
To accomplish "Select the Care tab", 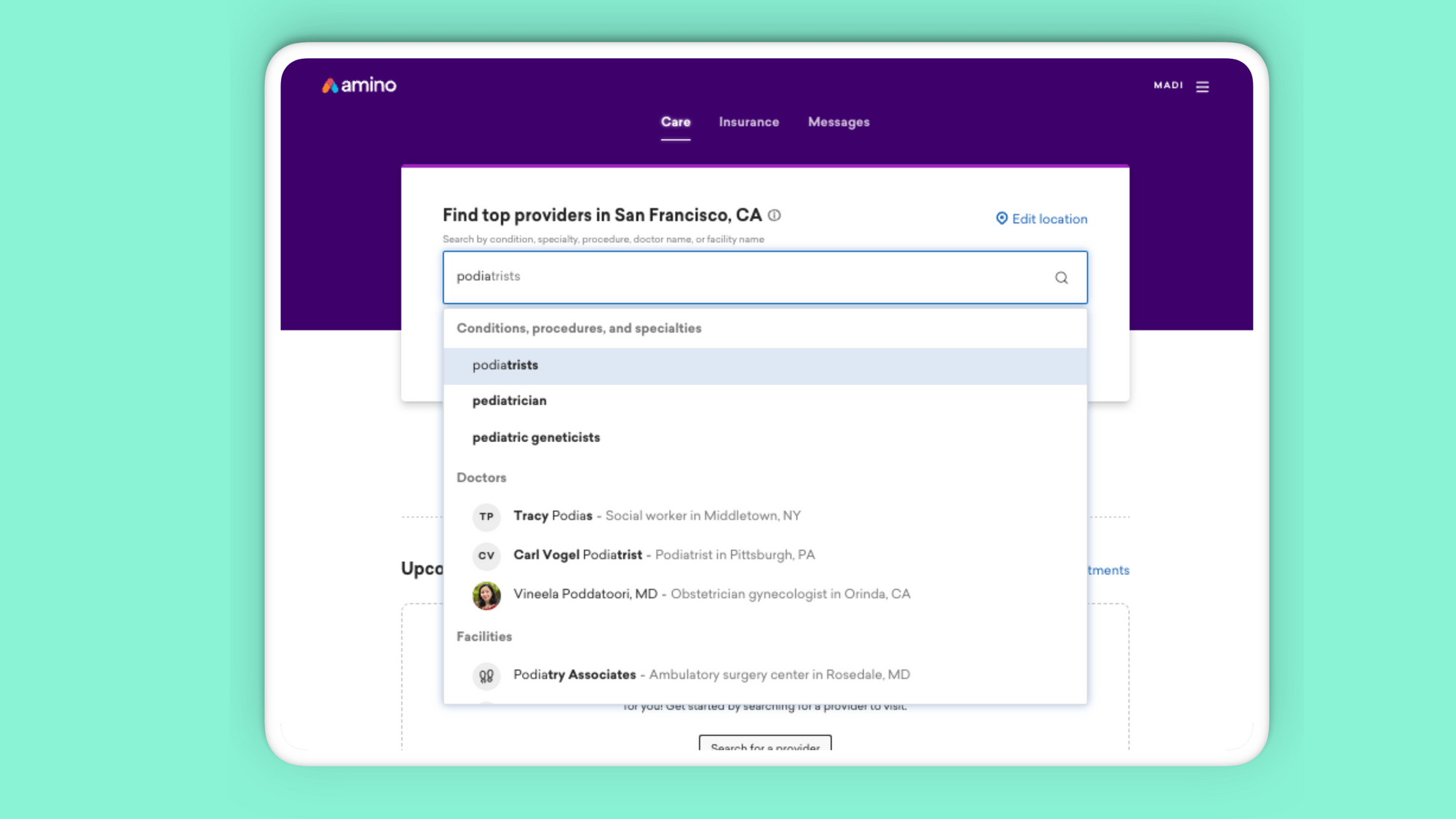I will tap(676, 122).
